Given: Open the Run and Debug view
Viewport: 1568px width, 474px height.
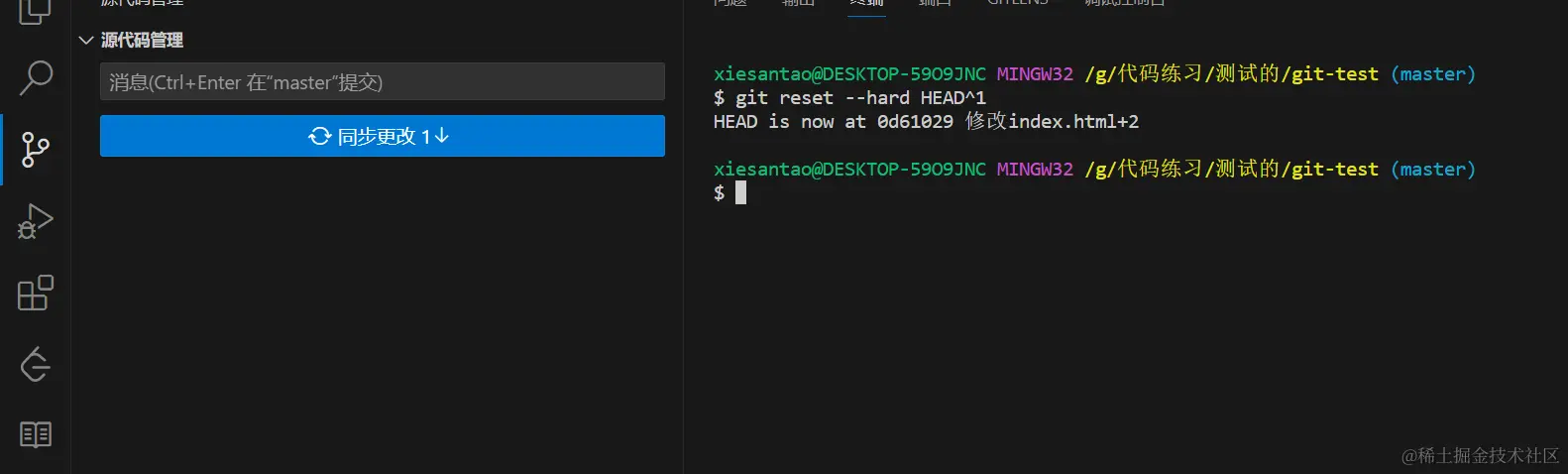Looking at the screenshot, I should [x=36, y=221].
